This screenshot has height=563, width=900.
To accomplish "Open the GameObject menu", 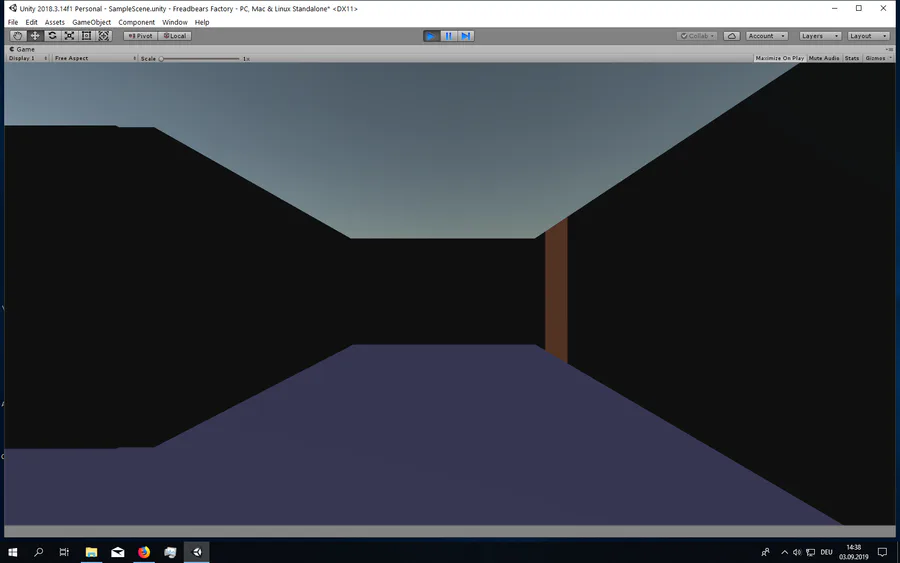I will pyautogui.click(x=91, y=22).
